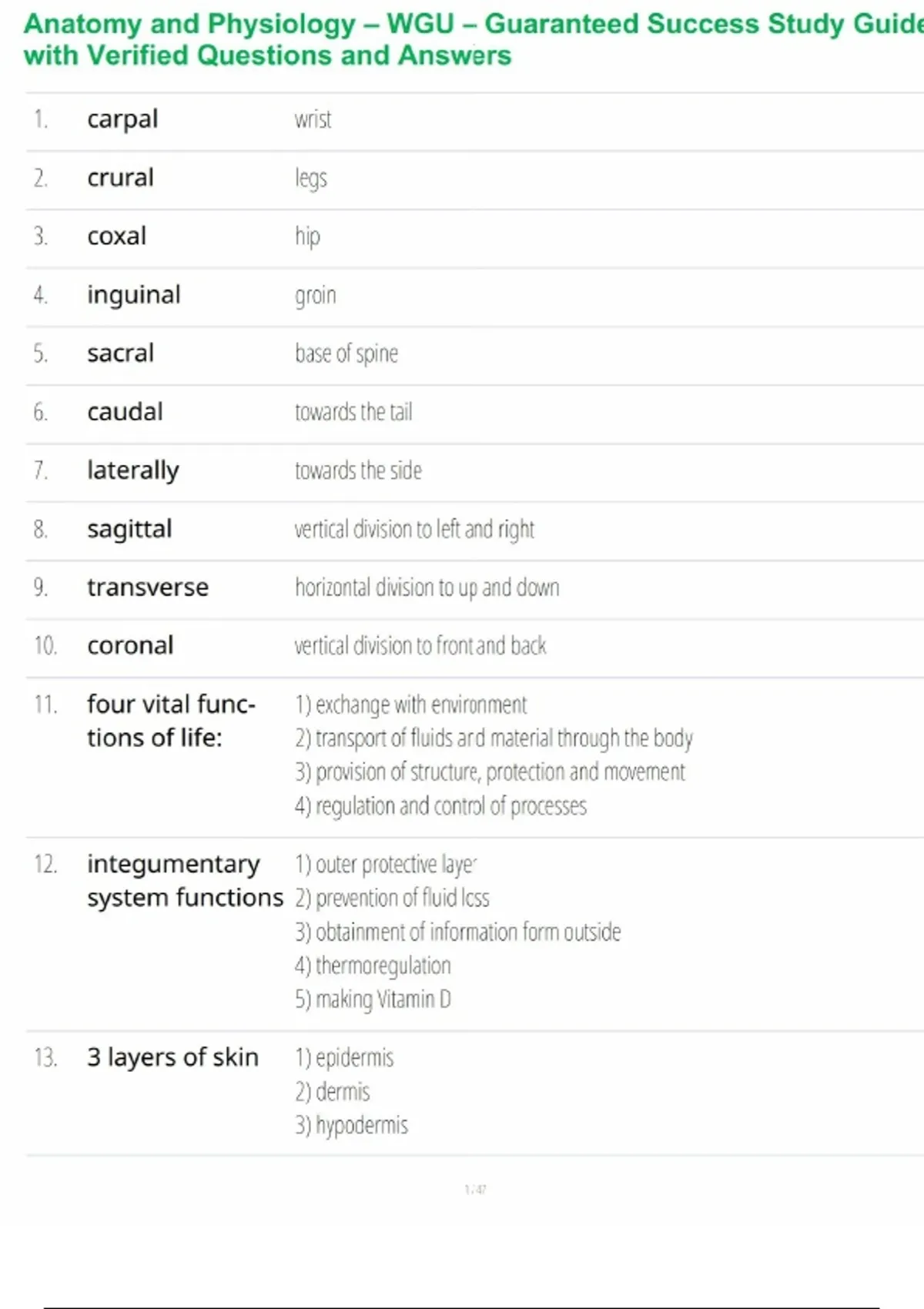The width and height of the screenshot is (924, 1309).
Task: Click the '3 layers of skin' term
Action: pos(172,1057)
